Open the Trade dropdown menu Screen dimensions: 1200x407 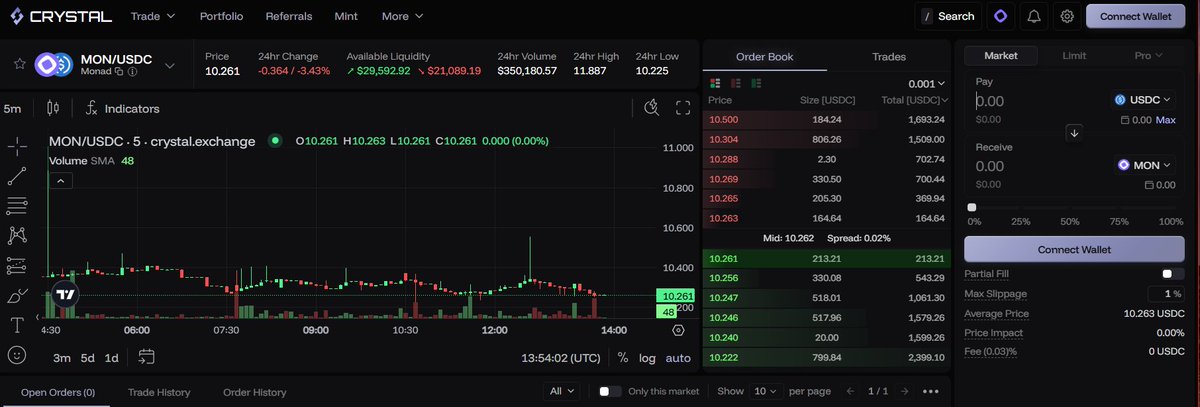(x=153, y=16)
